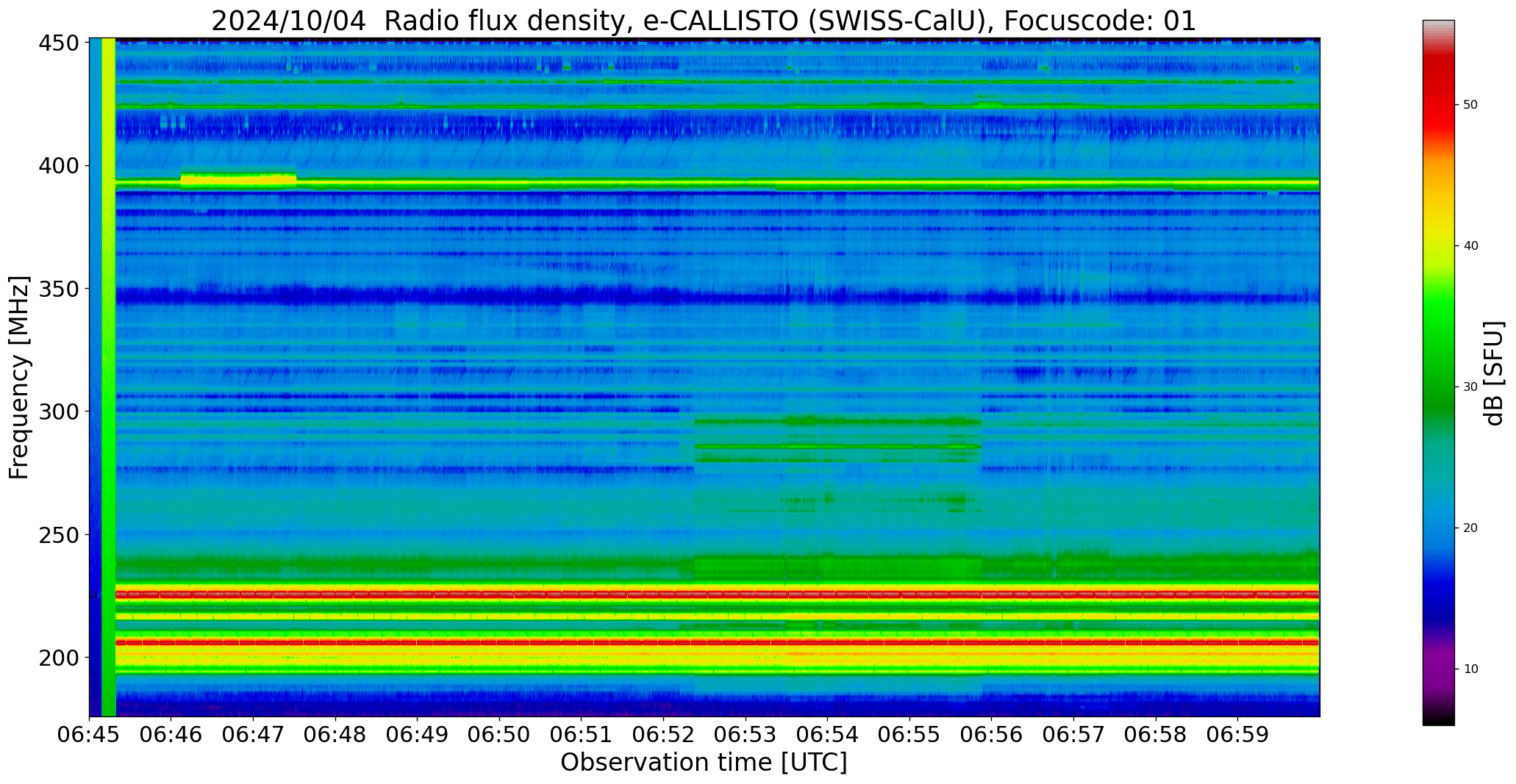
Task: Click the plot title mentioning e-CALLISTO
Action: point(704,21)
